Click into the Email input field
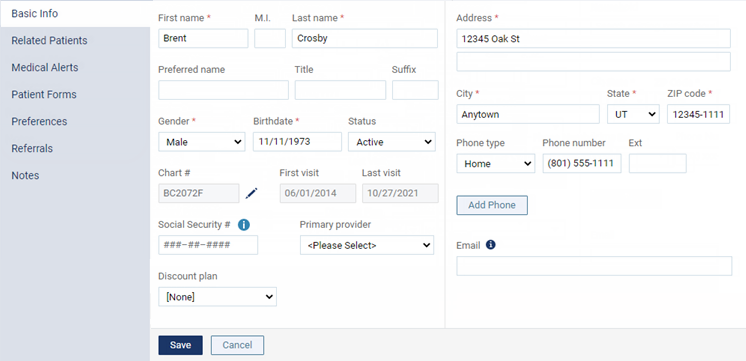The width and height of the screenshot is (746, 361). 594,266
